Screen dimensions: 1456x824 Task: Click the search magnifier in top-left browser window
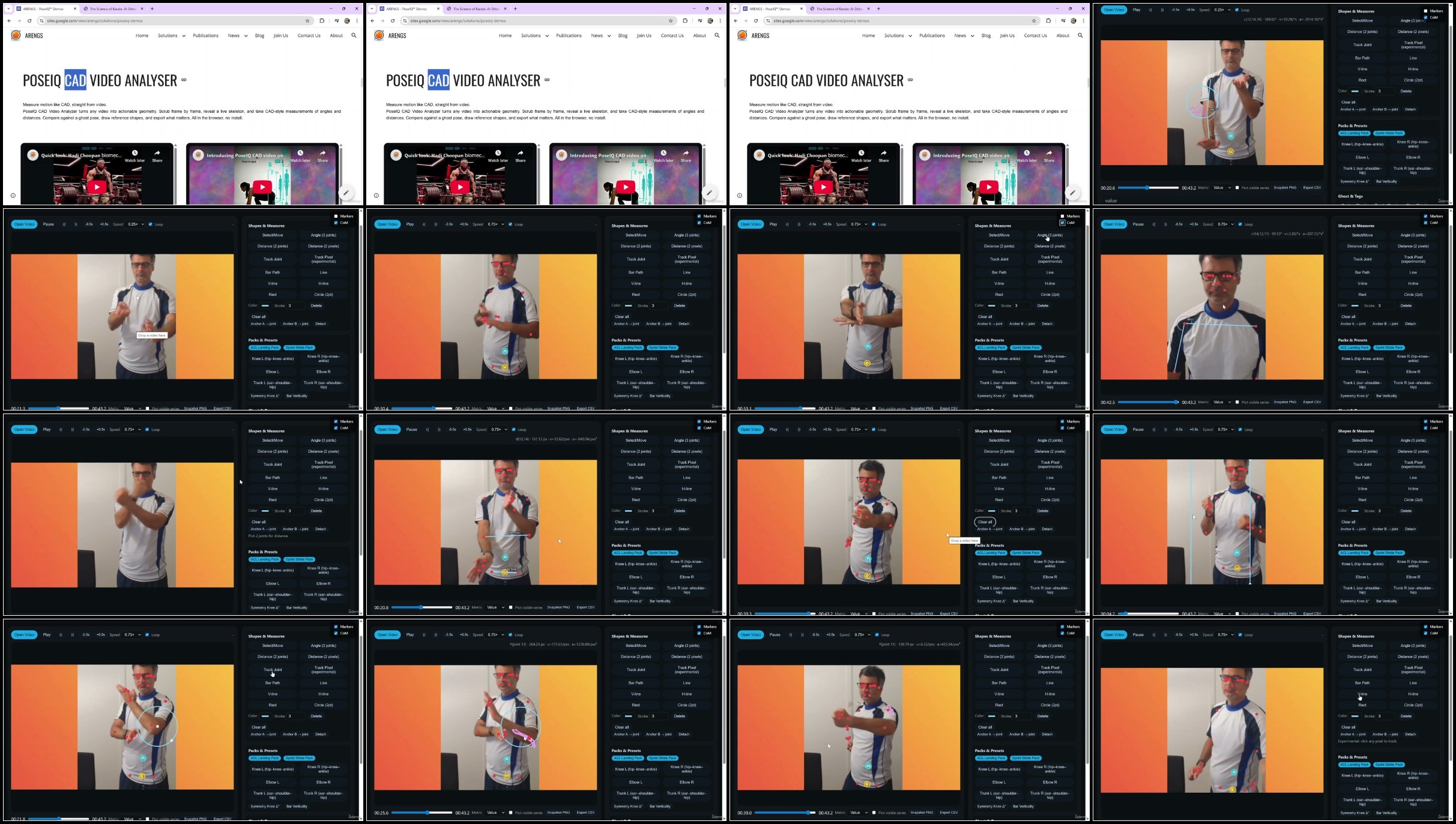[354, 35]
